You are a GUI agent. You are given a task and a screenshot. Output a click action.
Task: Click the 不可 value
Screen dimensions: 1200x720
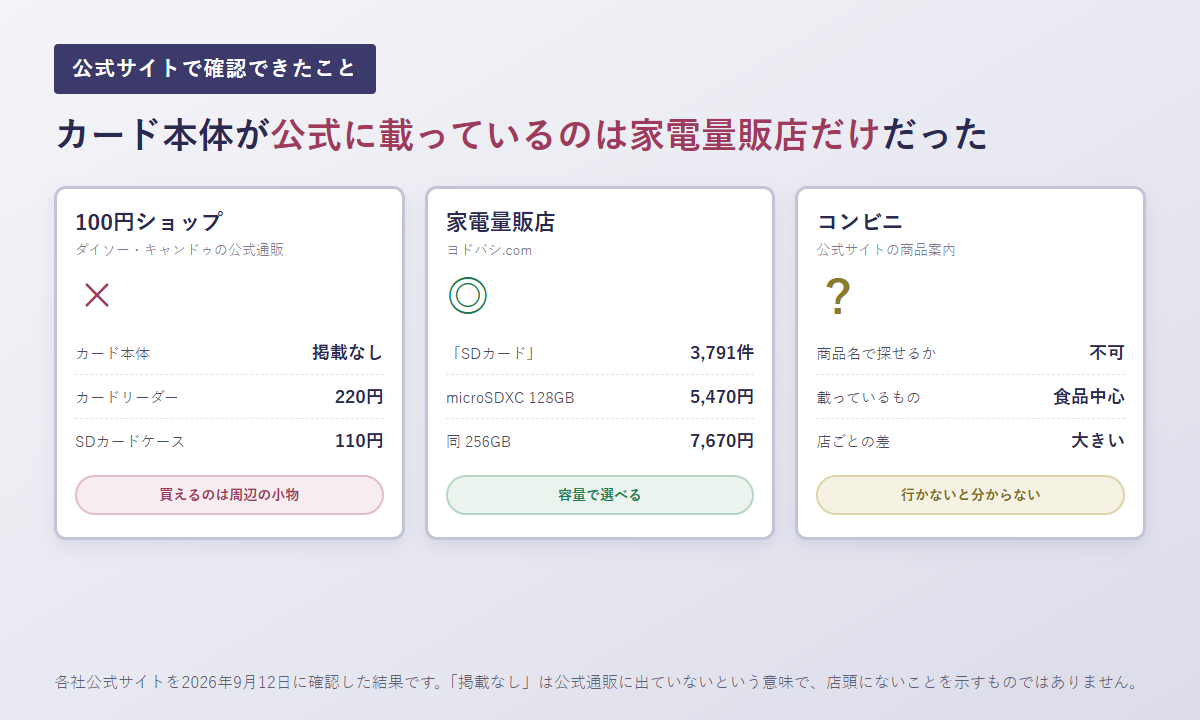1107,352
